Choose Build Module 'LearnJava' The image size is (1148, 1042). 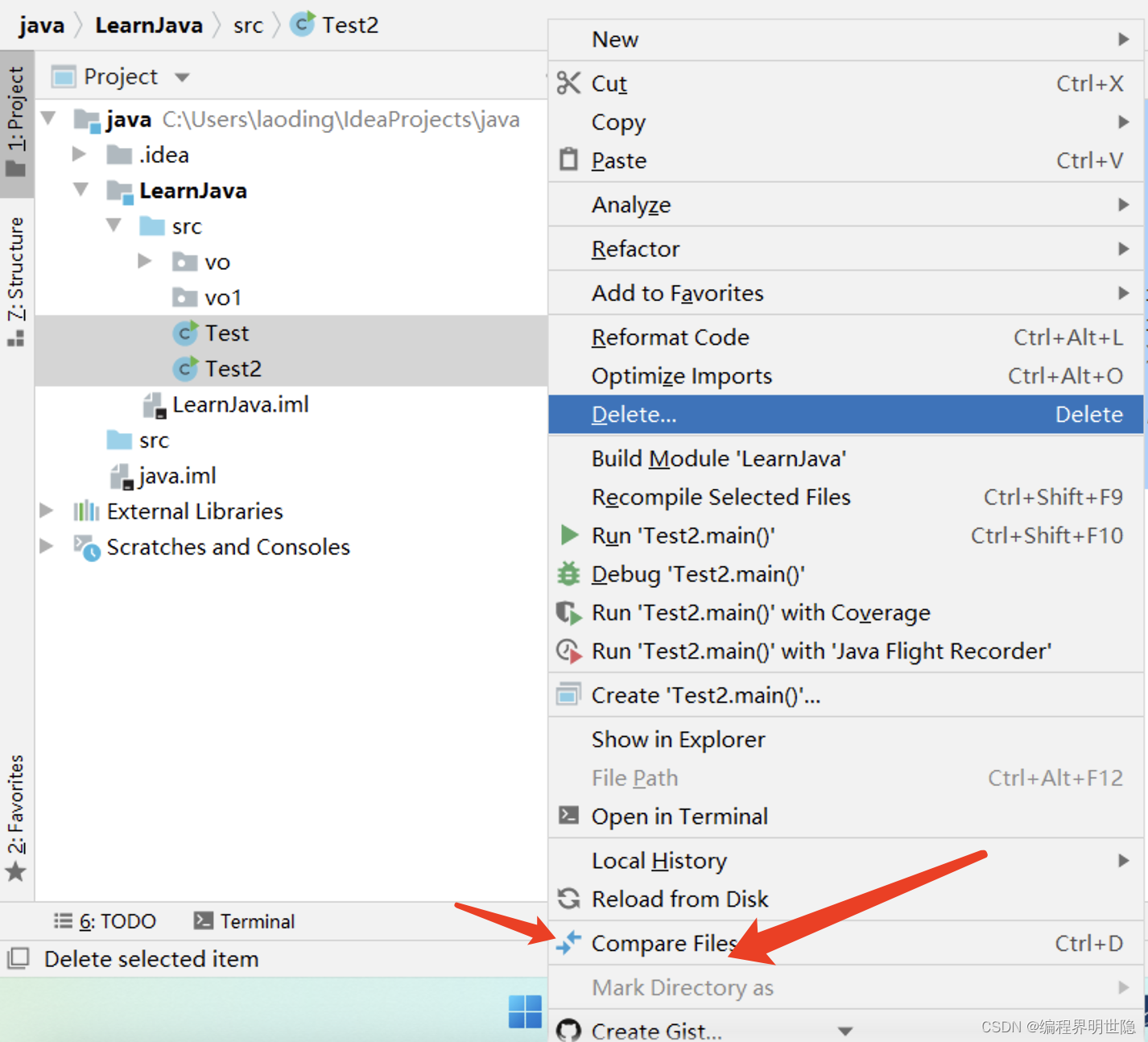click(x=845, y=458)
